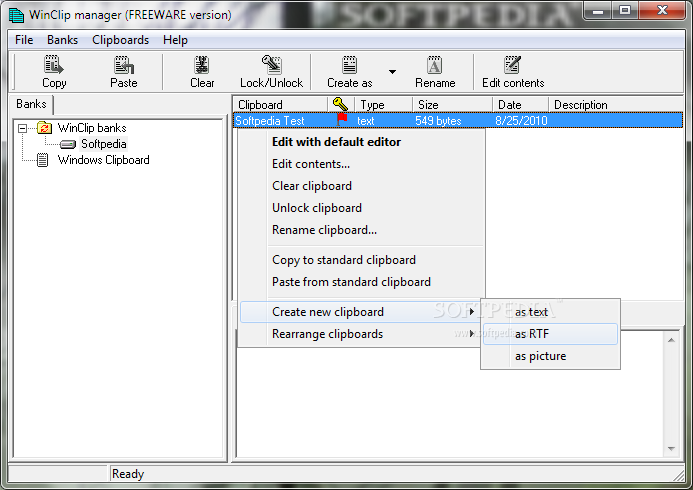The image size is (693, 490).
Task: Click the Edit contents toolbar icon
Action: coord(513,65)
